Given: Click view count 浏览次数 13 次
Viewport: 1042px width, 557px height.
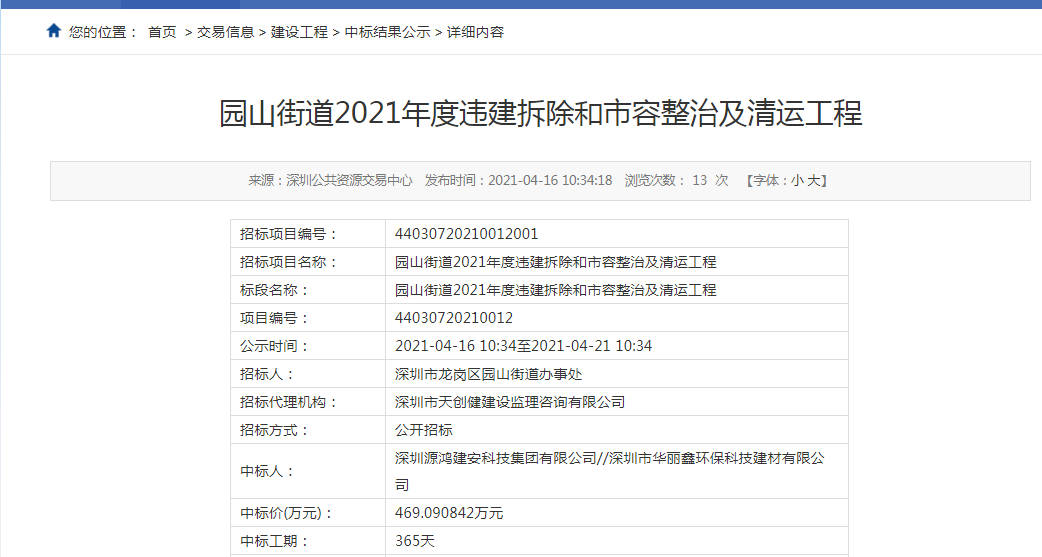Looking at the screenshot, I should (x=677, y=181).
